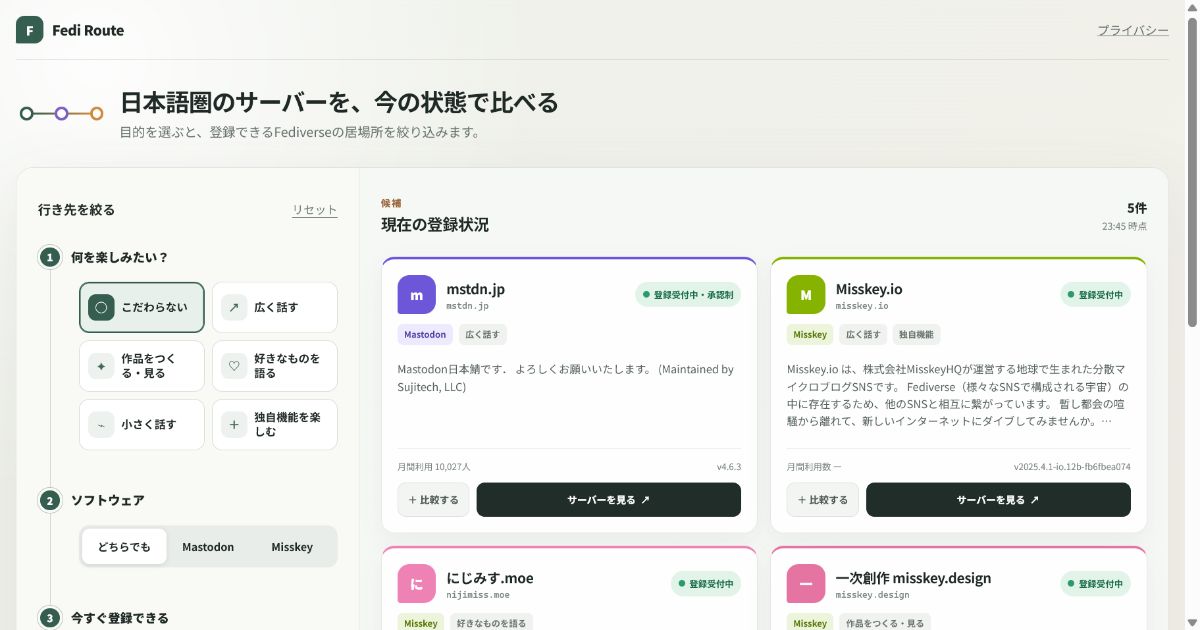Click the 5件 result count
The width and height of the screenshot is (1200, 630).
(x=1137, y=208)
